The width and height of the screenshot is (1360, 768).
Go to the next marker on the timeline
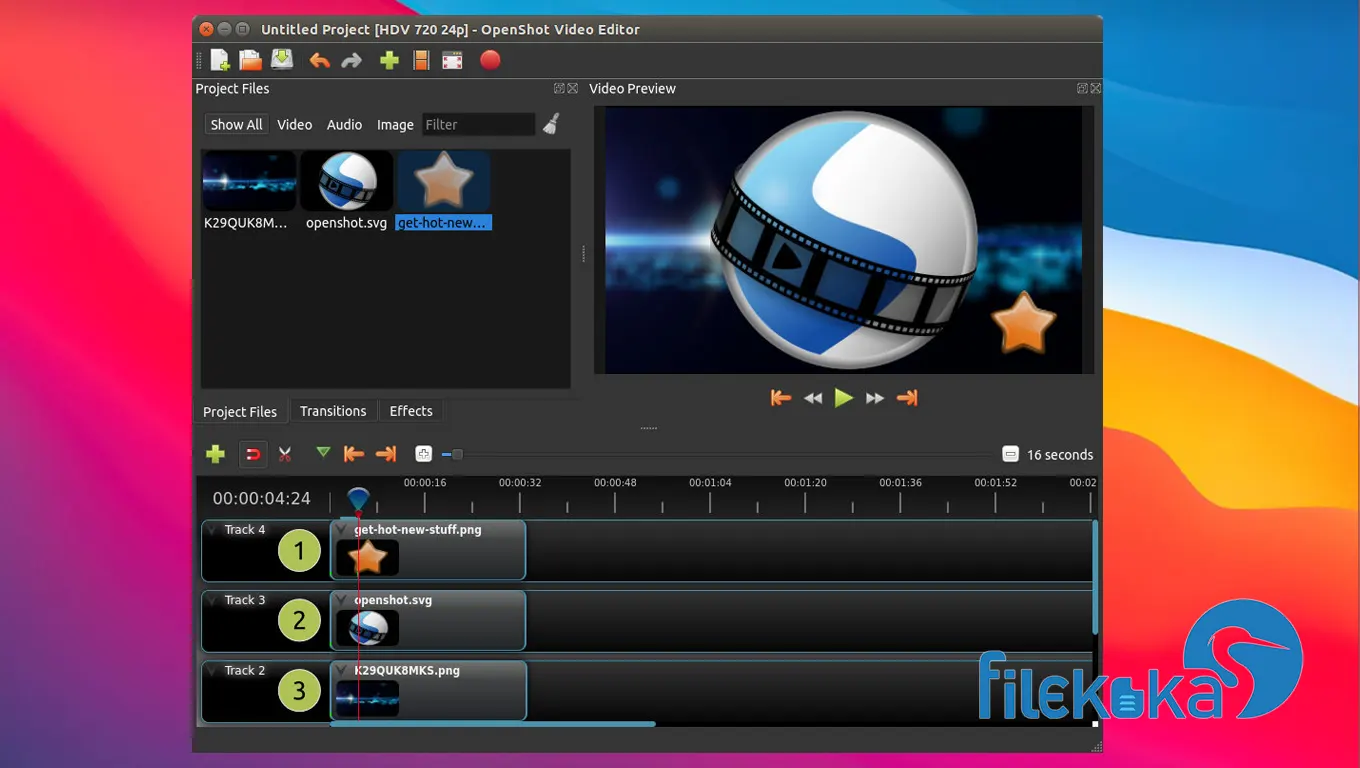(386, 454)
